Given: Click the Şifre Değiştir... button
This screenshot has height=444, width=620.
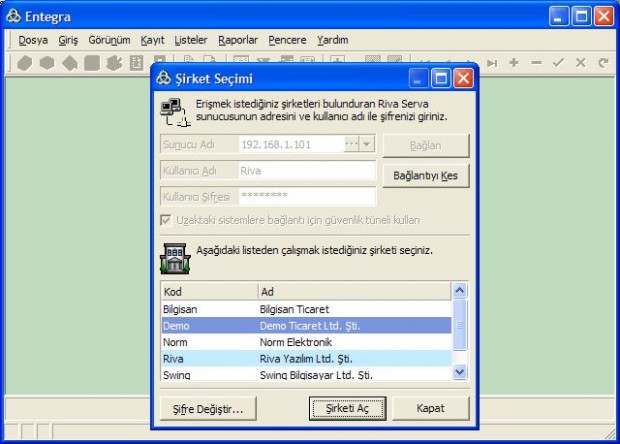Looking at the screenshot, I should 208,409.
